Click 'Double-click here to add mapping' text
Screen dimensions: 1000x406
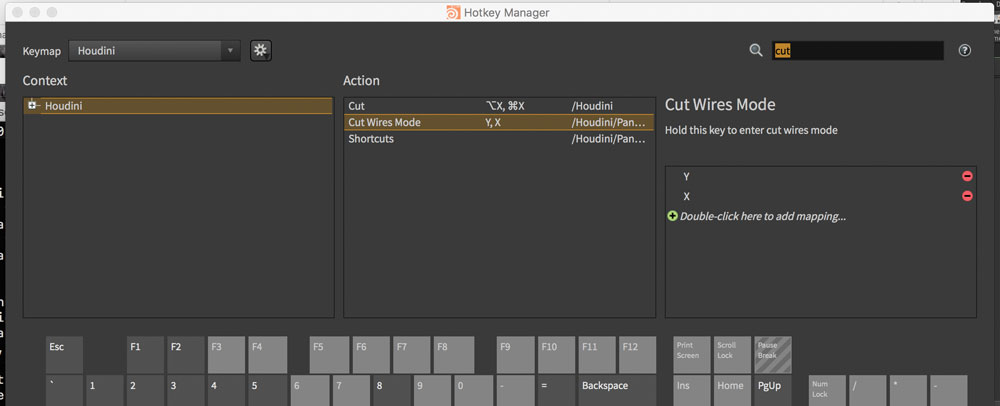(x=763, y=217)
